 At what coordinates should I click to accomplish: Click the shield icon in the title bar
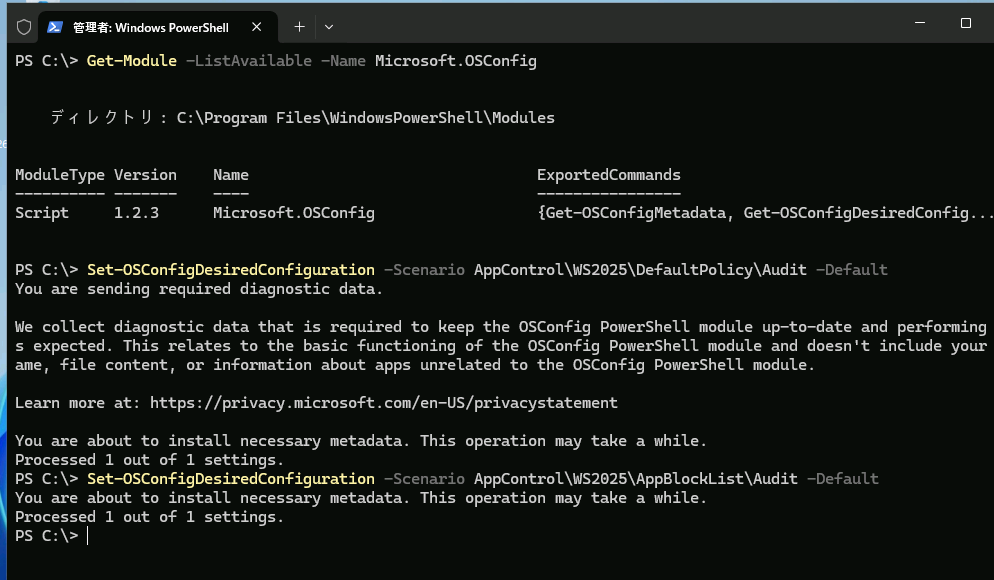[x=23, y=27]
